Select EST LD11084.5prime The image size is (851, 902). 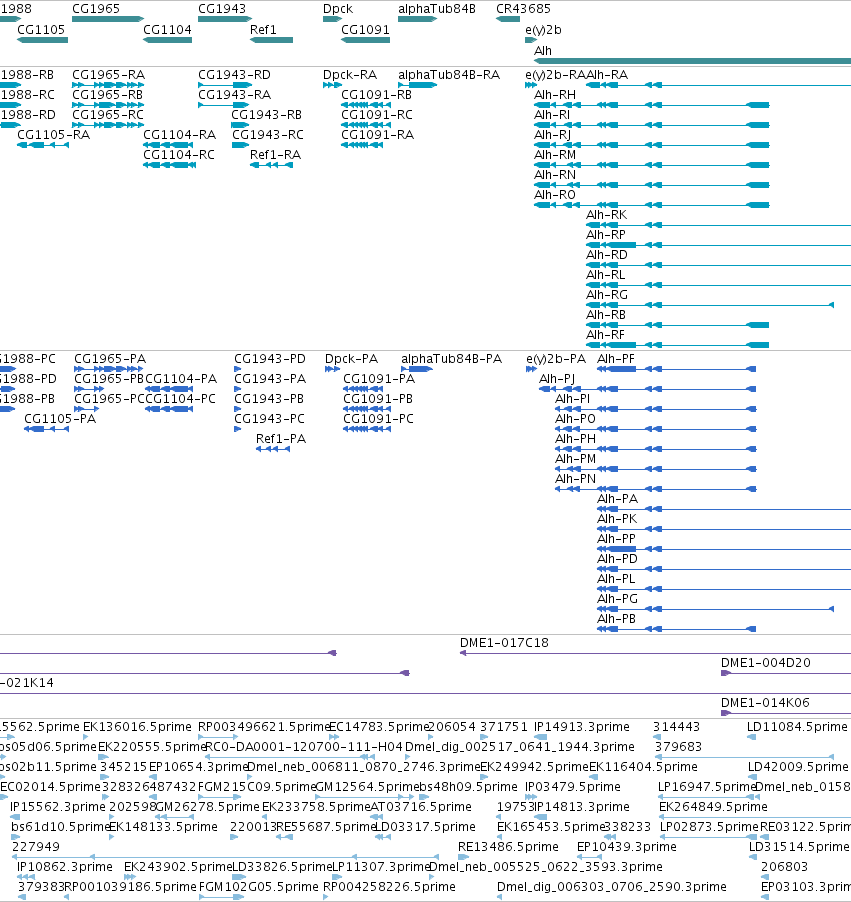click(x=797, y=727)
